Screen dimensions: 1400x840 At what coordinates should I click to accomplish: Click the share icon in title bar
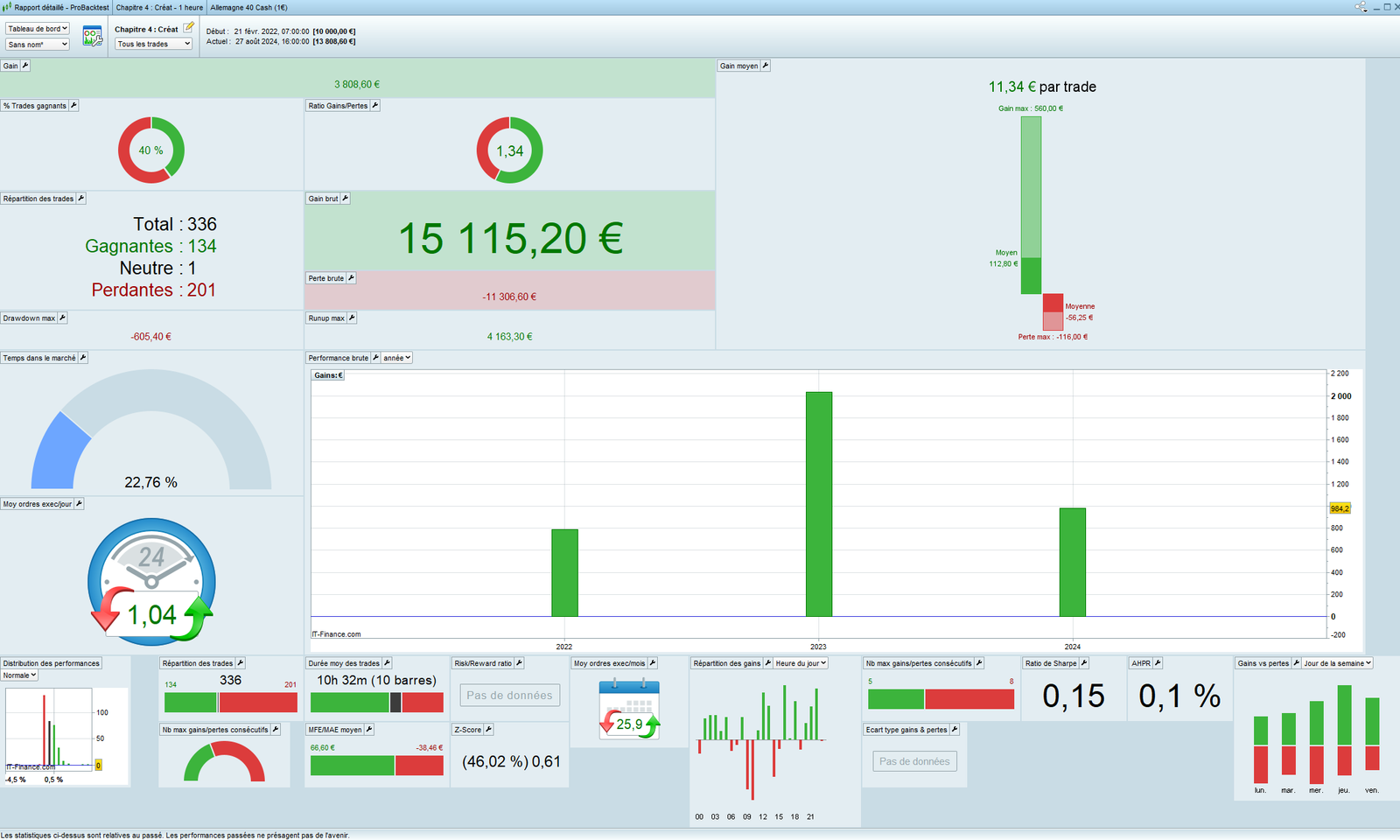point(1360,7)
